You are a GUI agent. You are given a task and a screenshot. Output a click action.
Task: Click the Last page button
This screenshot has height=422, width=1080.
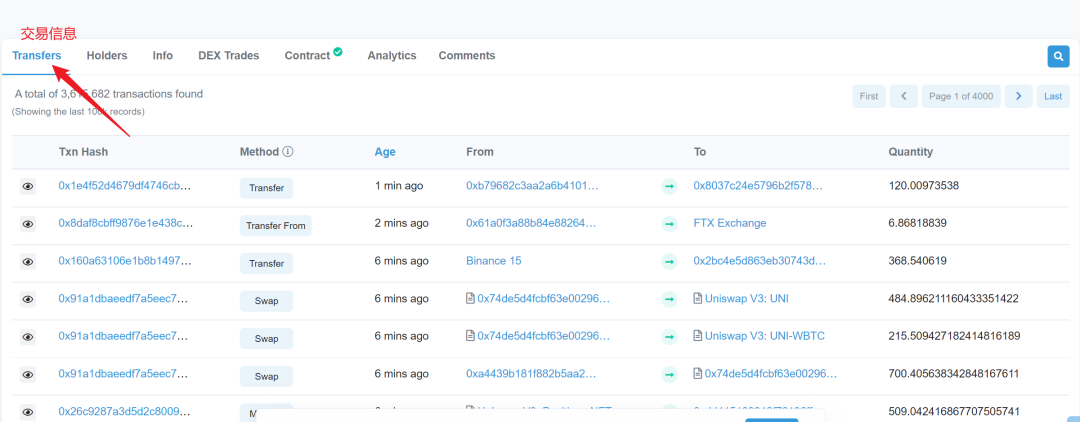click(x=1052, y=96)
